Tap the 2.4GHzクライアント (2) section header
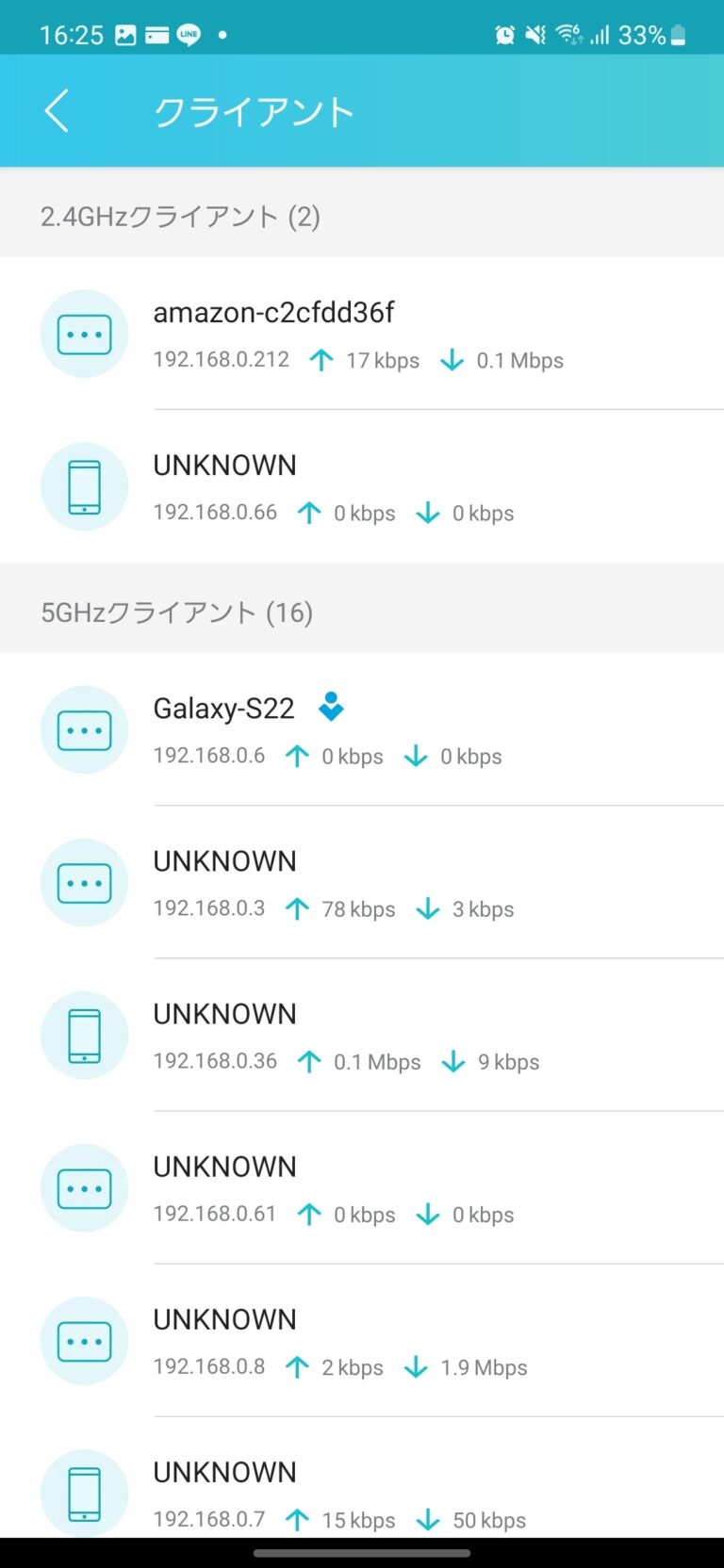 tap(180, 217)
